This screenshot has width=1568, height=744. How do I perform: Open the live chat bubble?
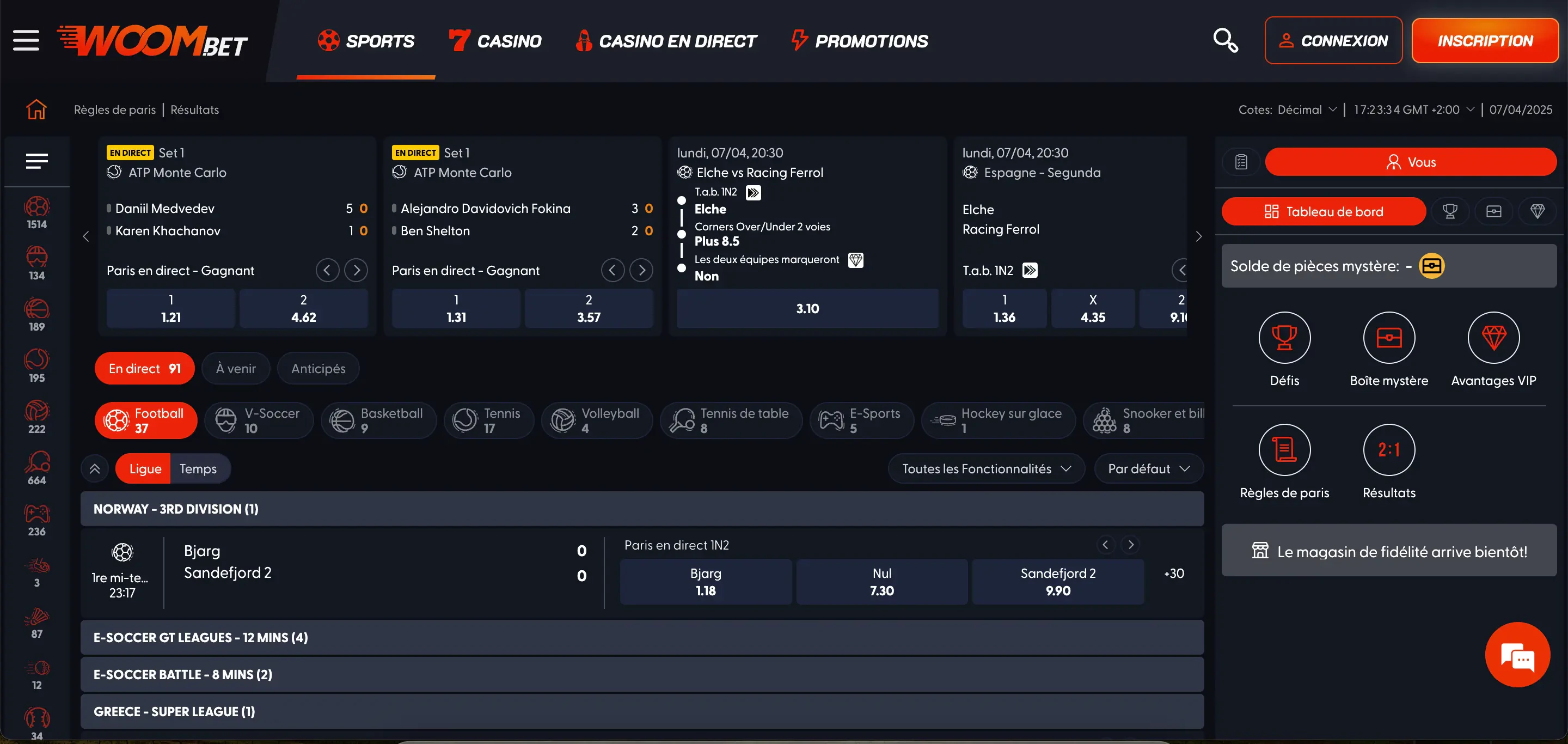1517,655
